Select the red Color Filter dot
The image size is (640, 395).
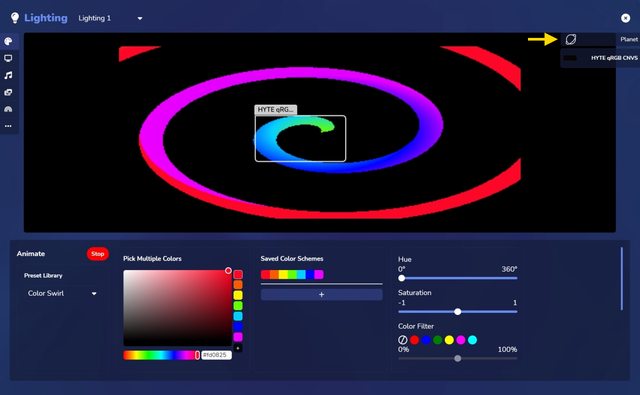click(414, 340)
